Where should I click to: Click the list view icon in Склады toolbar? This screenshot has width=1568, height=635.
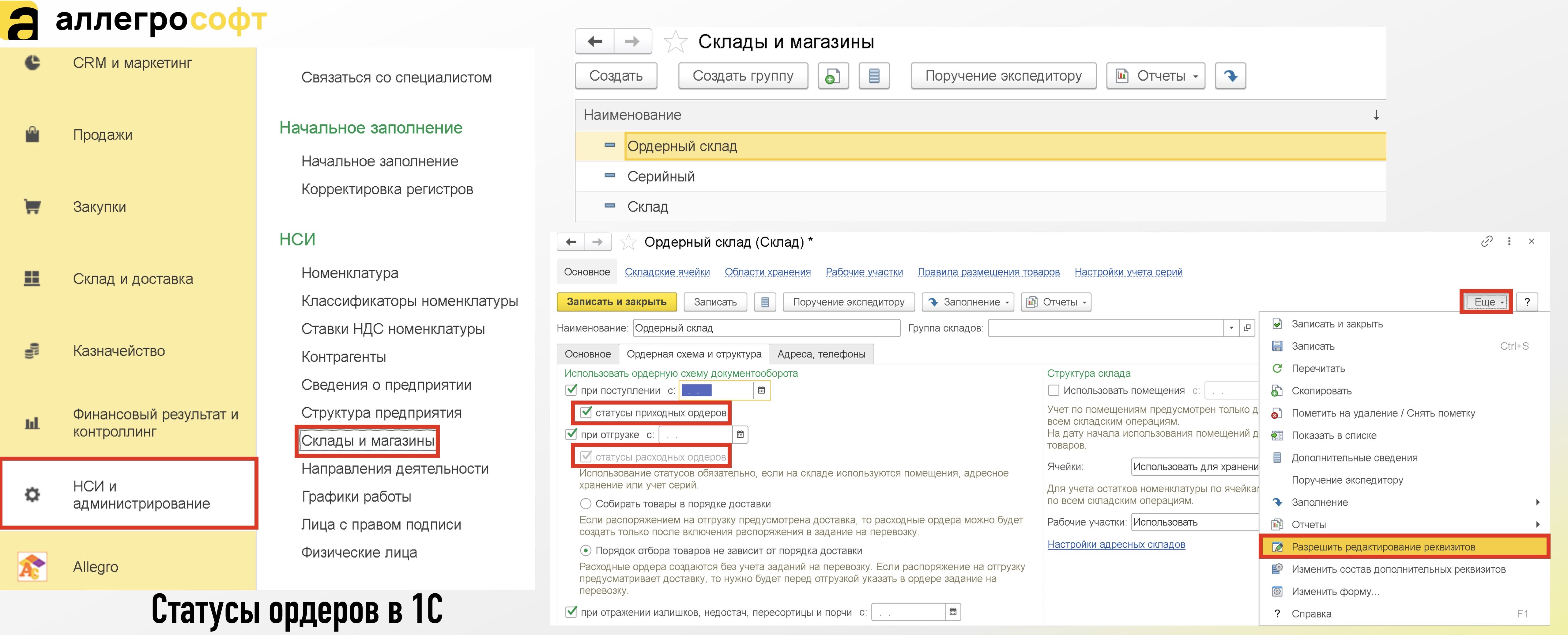click(x=874, y=76)
